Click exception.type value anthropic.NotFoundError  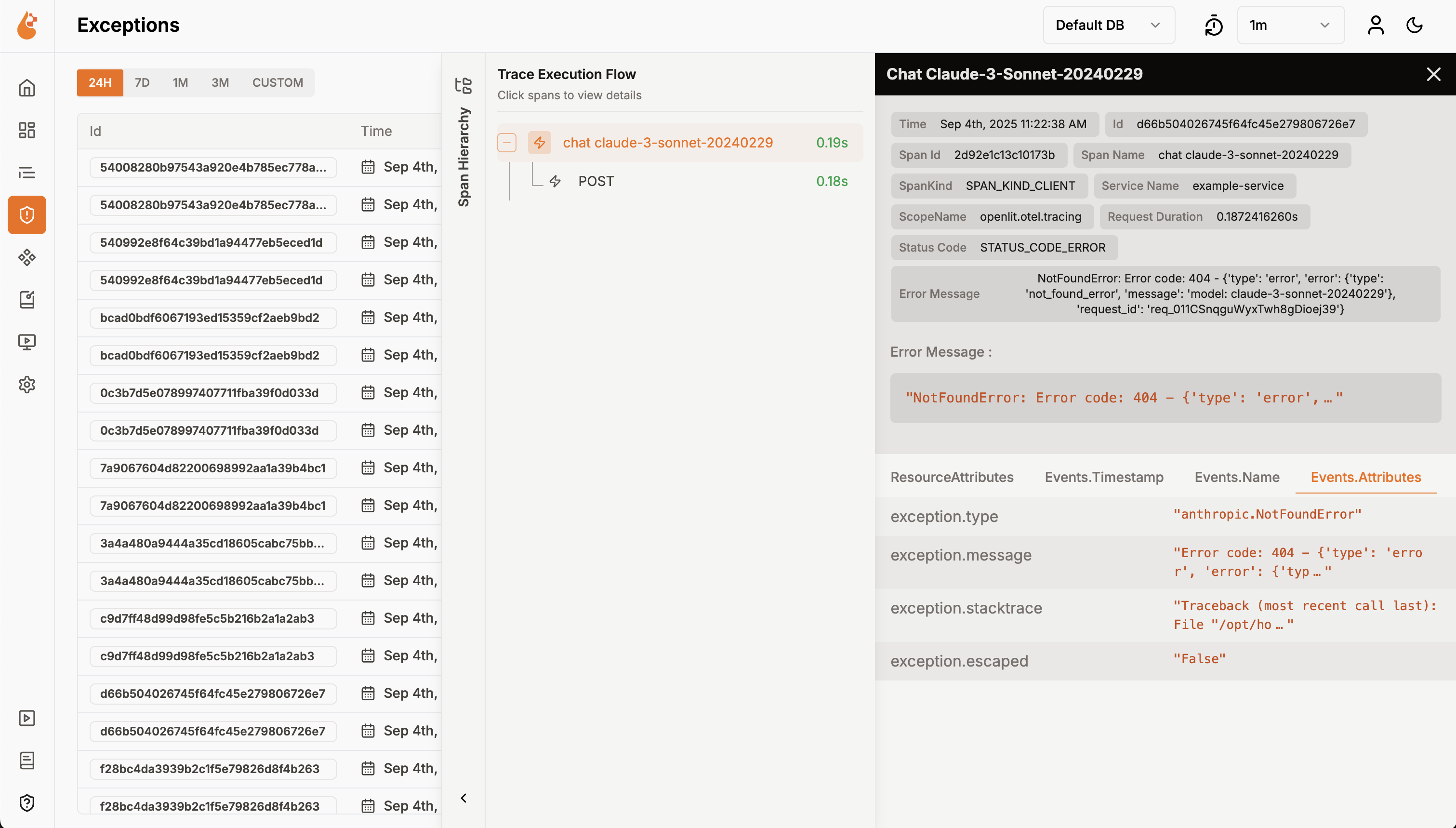(x=1267, y=514)
